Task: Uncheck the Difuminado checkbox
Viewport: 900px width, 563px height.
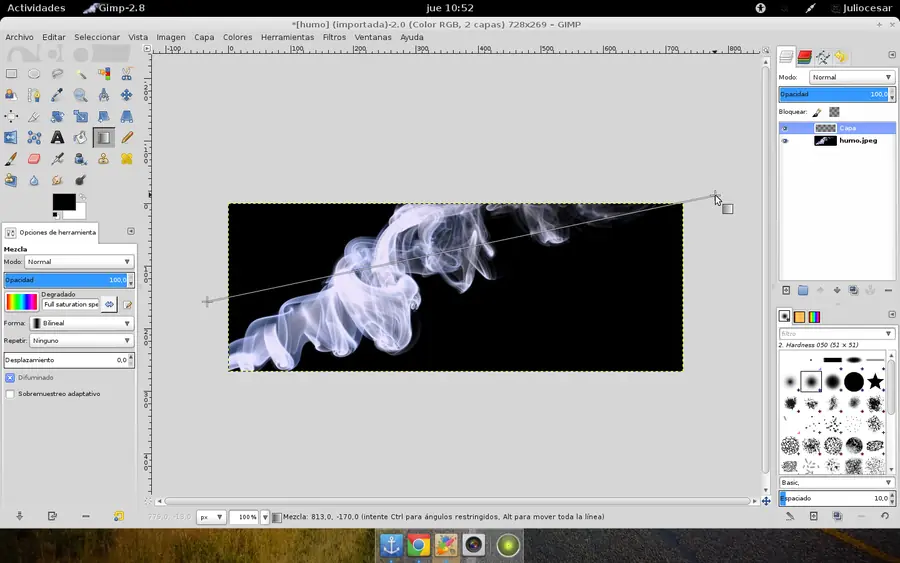Action: (x=10, y=378)
